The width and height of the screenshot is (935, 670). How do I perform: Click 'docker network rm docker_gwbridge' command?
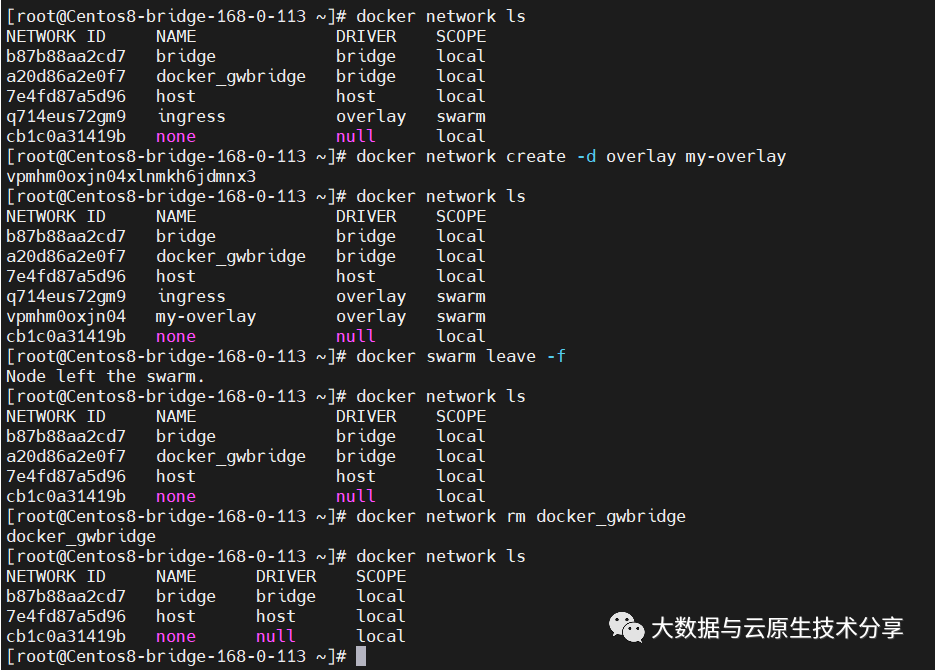click(520, 516)
